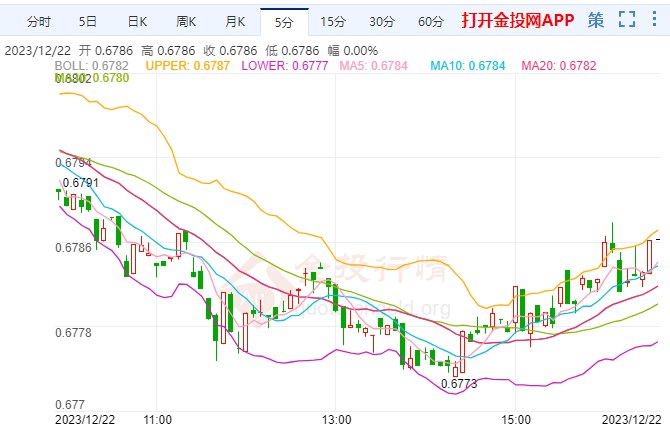Click the 0.6791 high marker on chart
The width and height of the screenshot is (670, 425).
80,183
